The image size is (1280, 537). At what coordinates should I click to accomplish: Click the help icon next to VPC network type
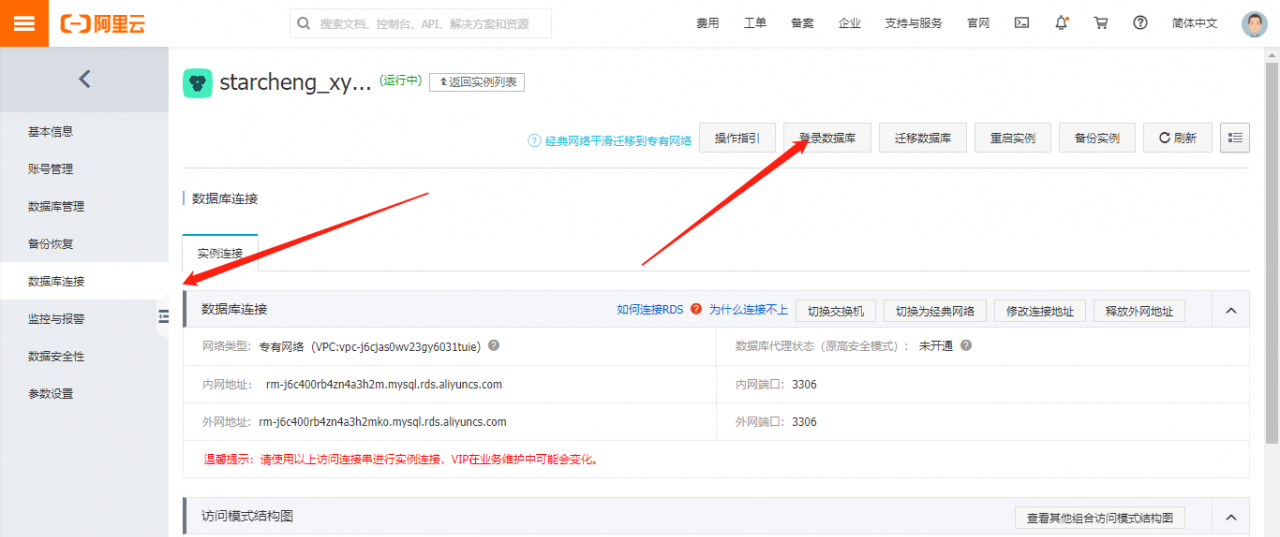(493, 346)
